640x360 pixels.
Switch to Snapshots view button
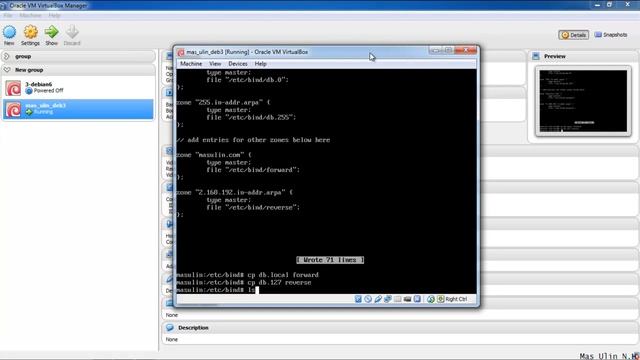611,35
